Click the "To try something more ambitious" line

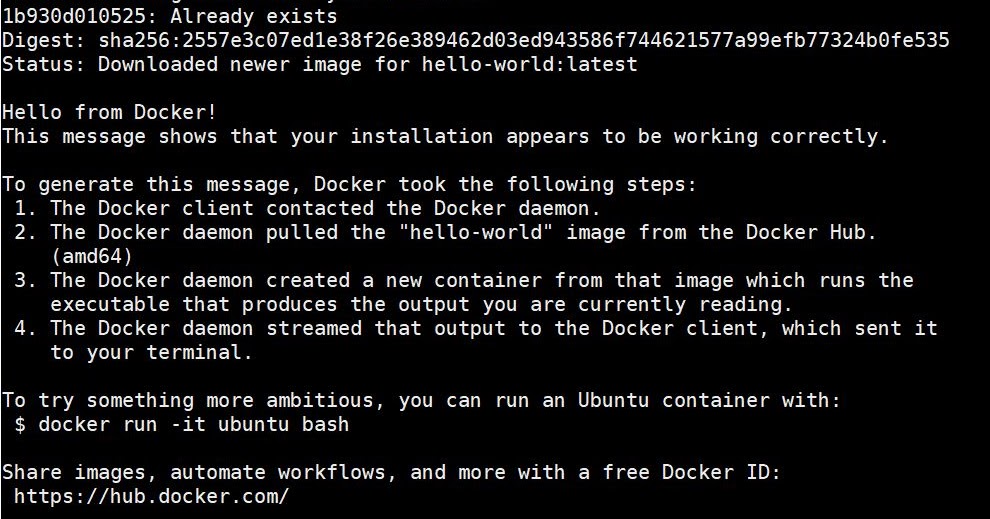click(x=421, y=400)
